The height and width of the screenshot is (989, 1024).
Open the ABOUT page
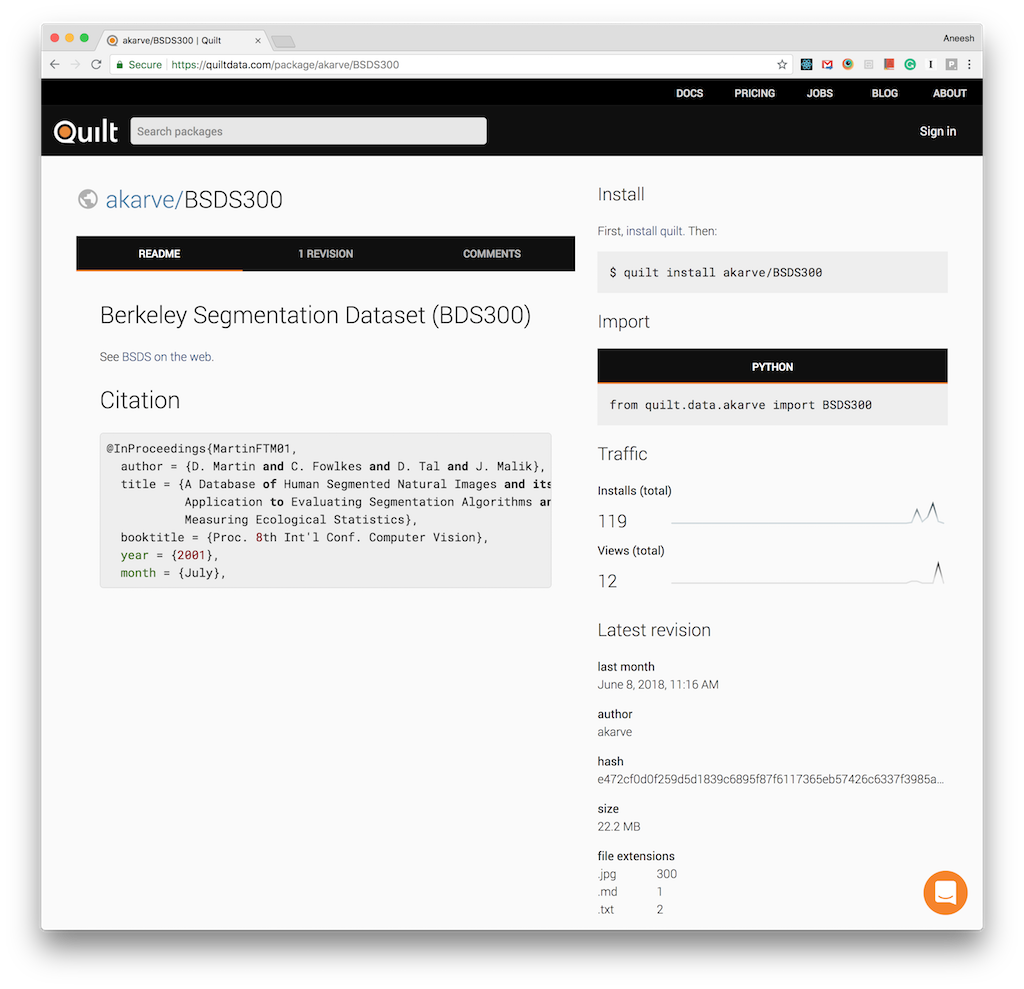pyautogui.click(x=950, y=93)
